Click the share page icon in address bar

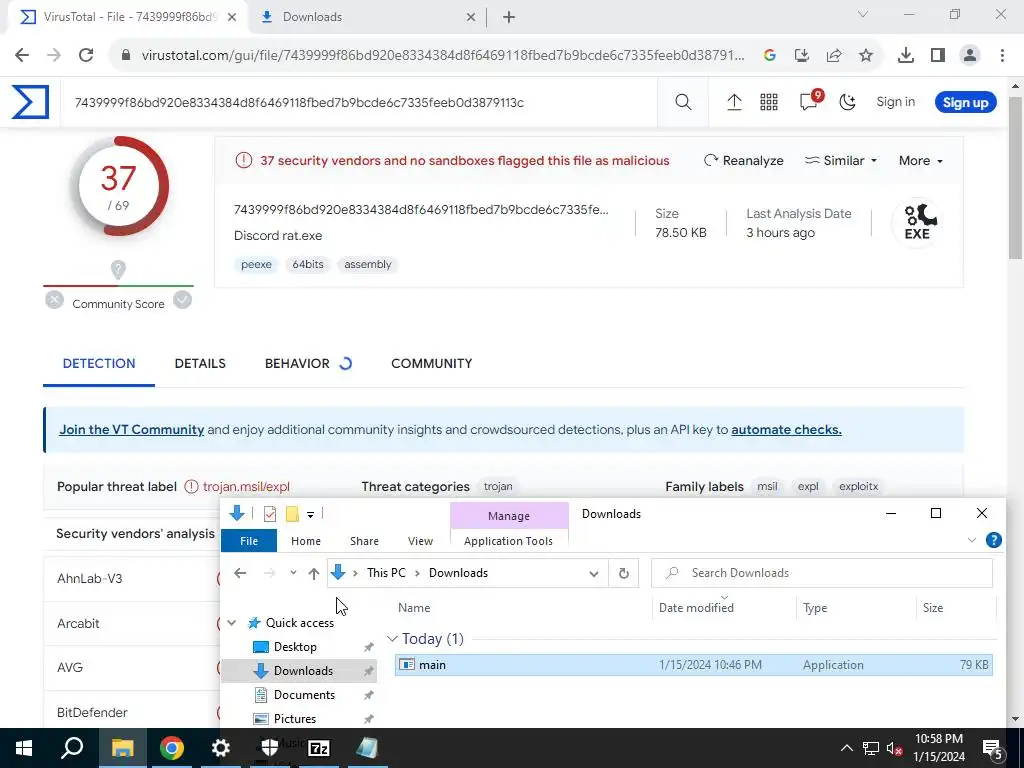click(x=834, y=56)
